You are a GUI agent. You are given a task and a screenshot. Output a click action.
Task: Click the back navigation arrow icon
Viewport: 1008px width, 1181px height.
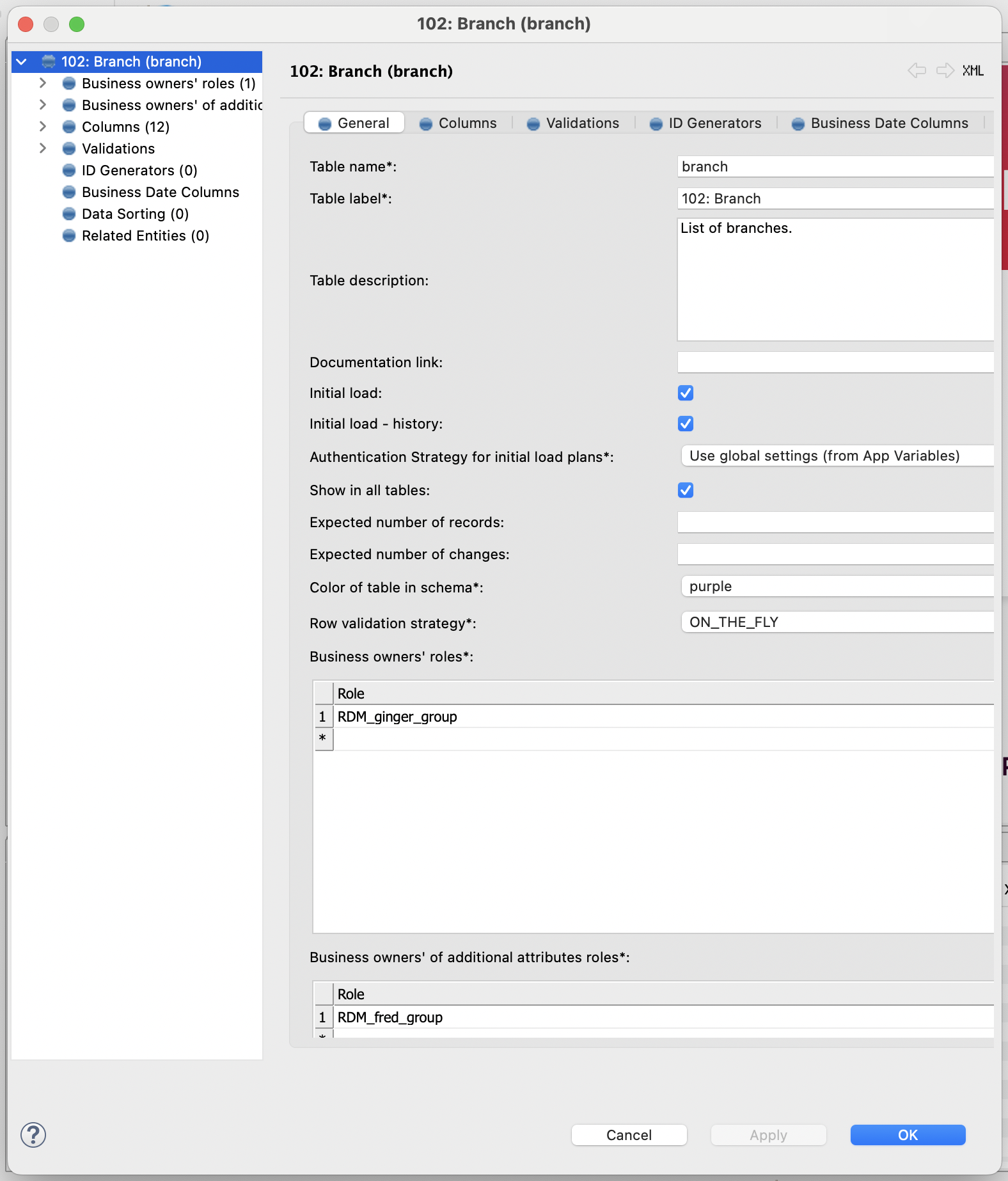point(917,70)
